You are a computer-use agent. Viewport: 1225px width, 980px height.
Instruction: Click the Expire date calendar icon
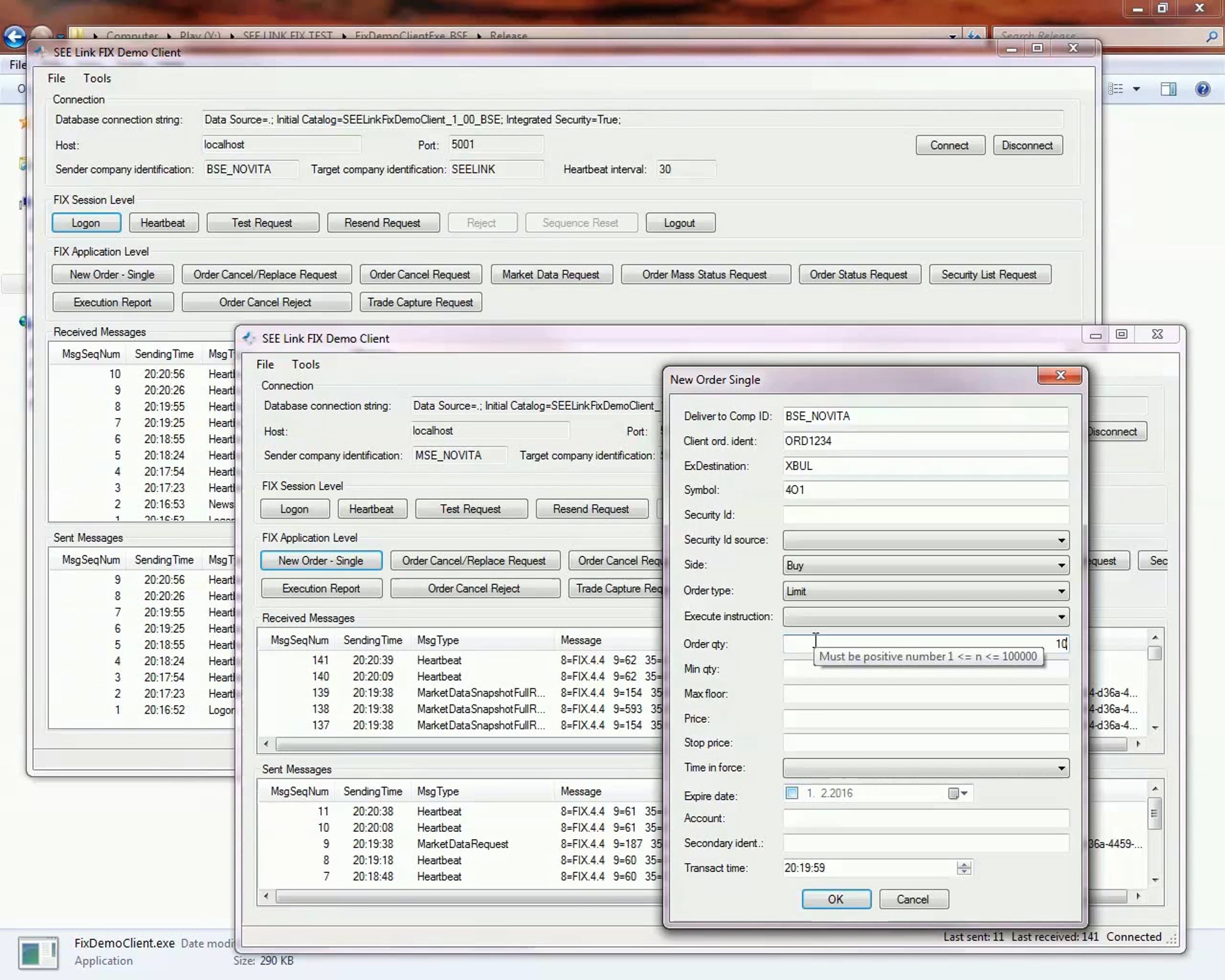point(954,793)
